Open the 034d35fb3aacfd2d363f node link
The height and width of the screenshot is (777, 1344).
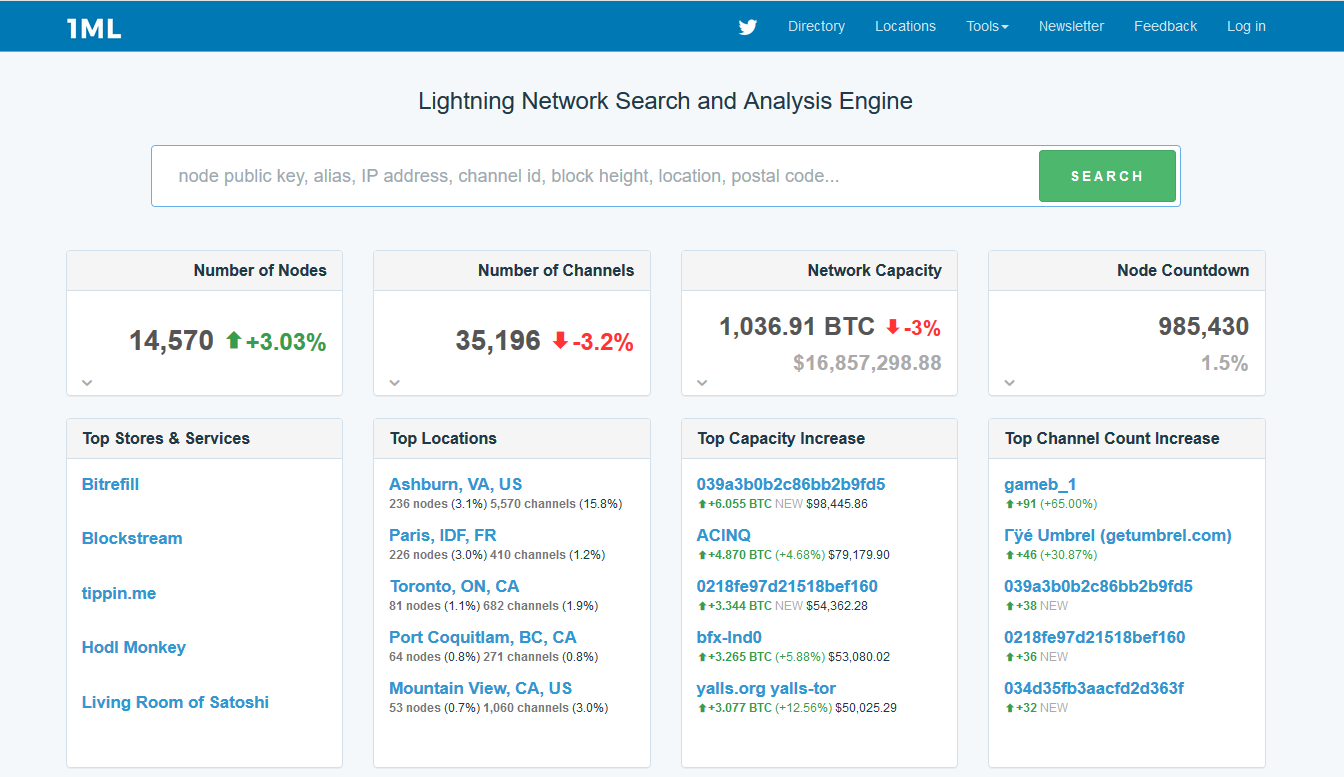coord(1094,688)
